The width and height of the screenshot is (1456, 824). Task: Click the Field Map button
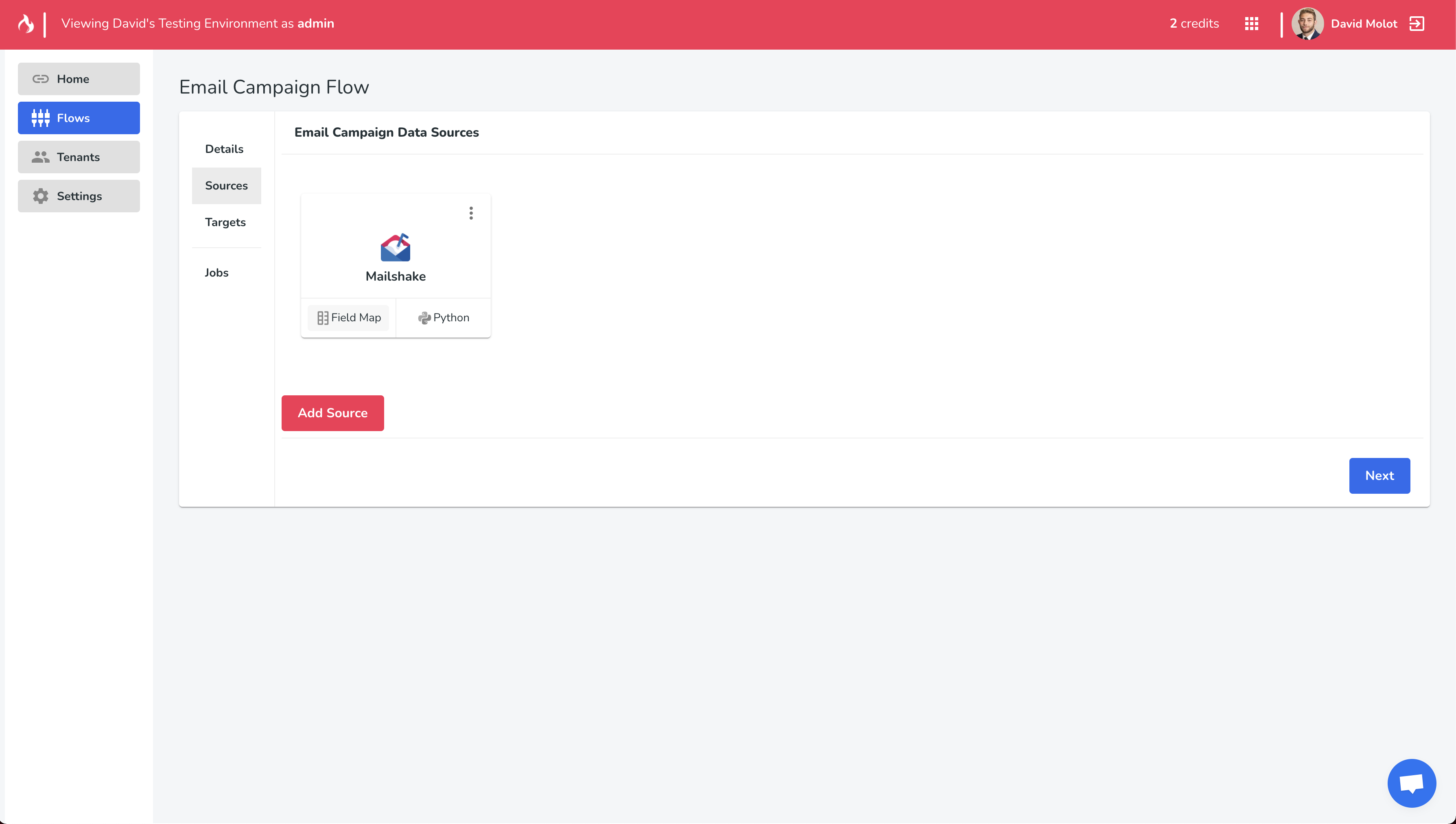(x=349, y=318)
